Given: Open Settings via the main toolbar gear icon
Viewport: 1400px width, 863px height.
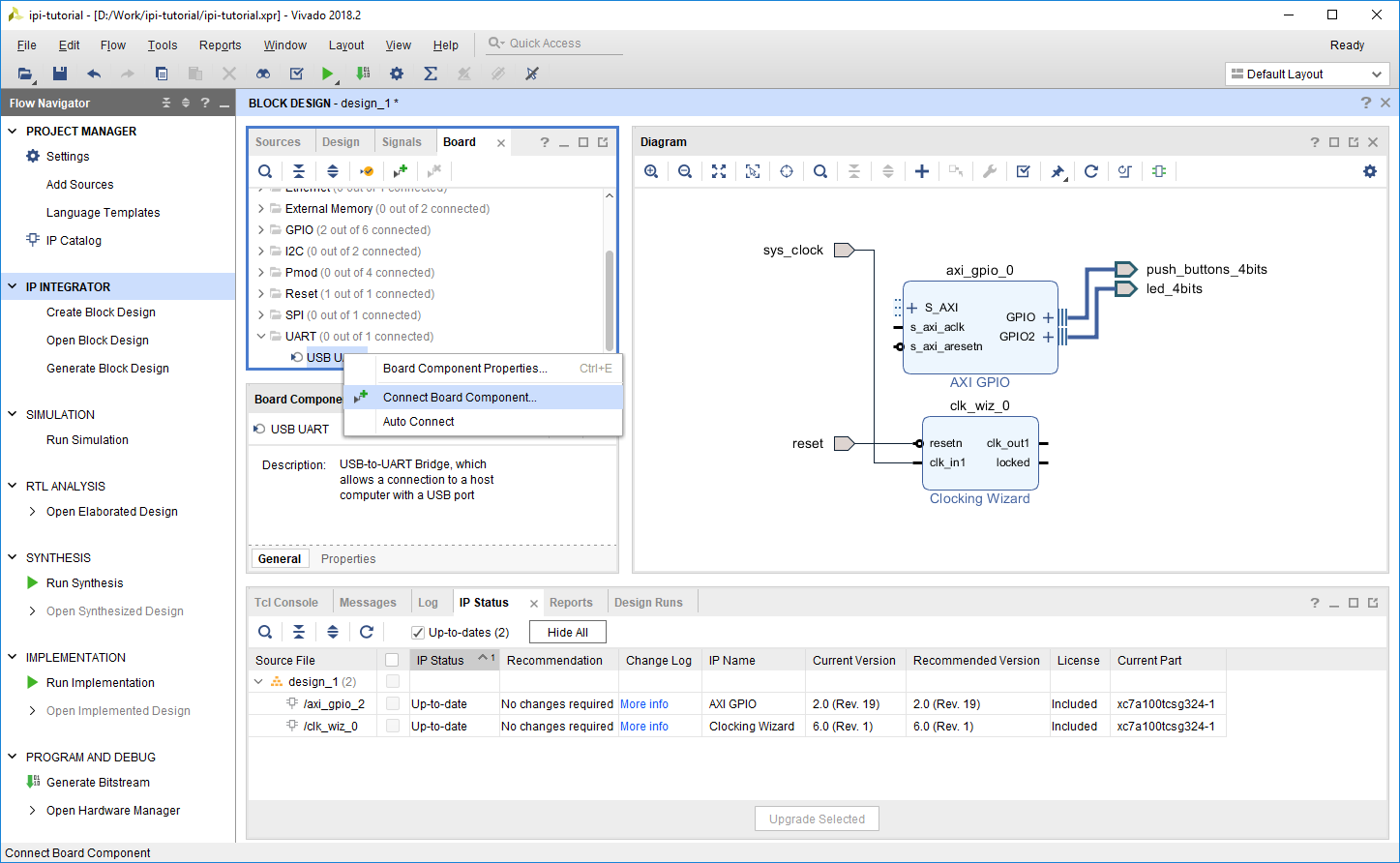Looking at the screenshot, I should tap(397, 74).
